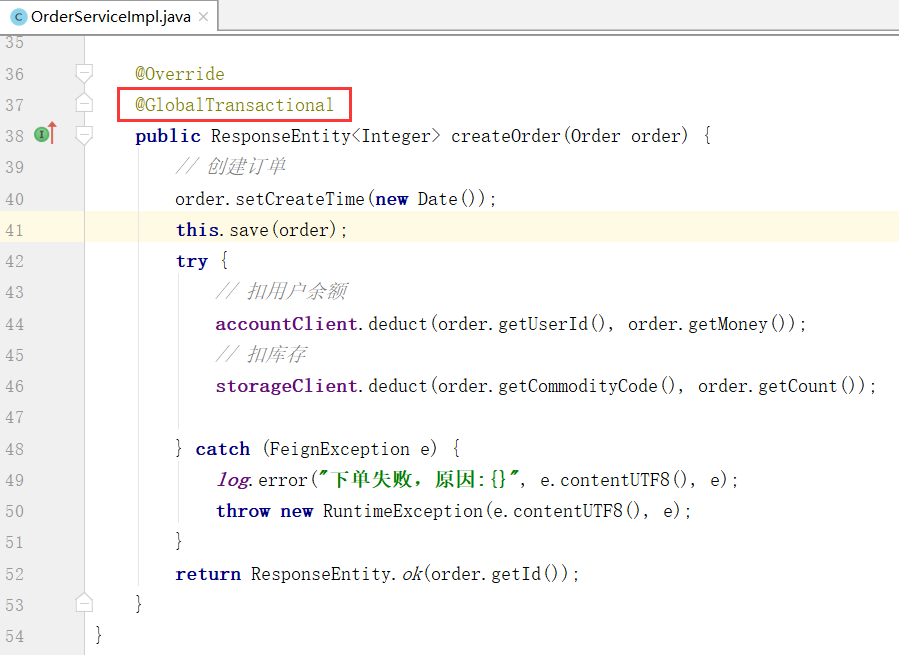899x655 pixels.
Task: Click the try keyword on line 42
Action: click(x=191, y=262)
